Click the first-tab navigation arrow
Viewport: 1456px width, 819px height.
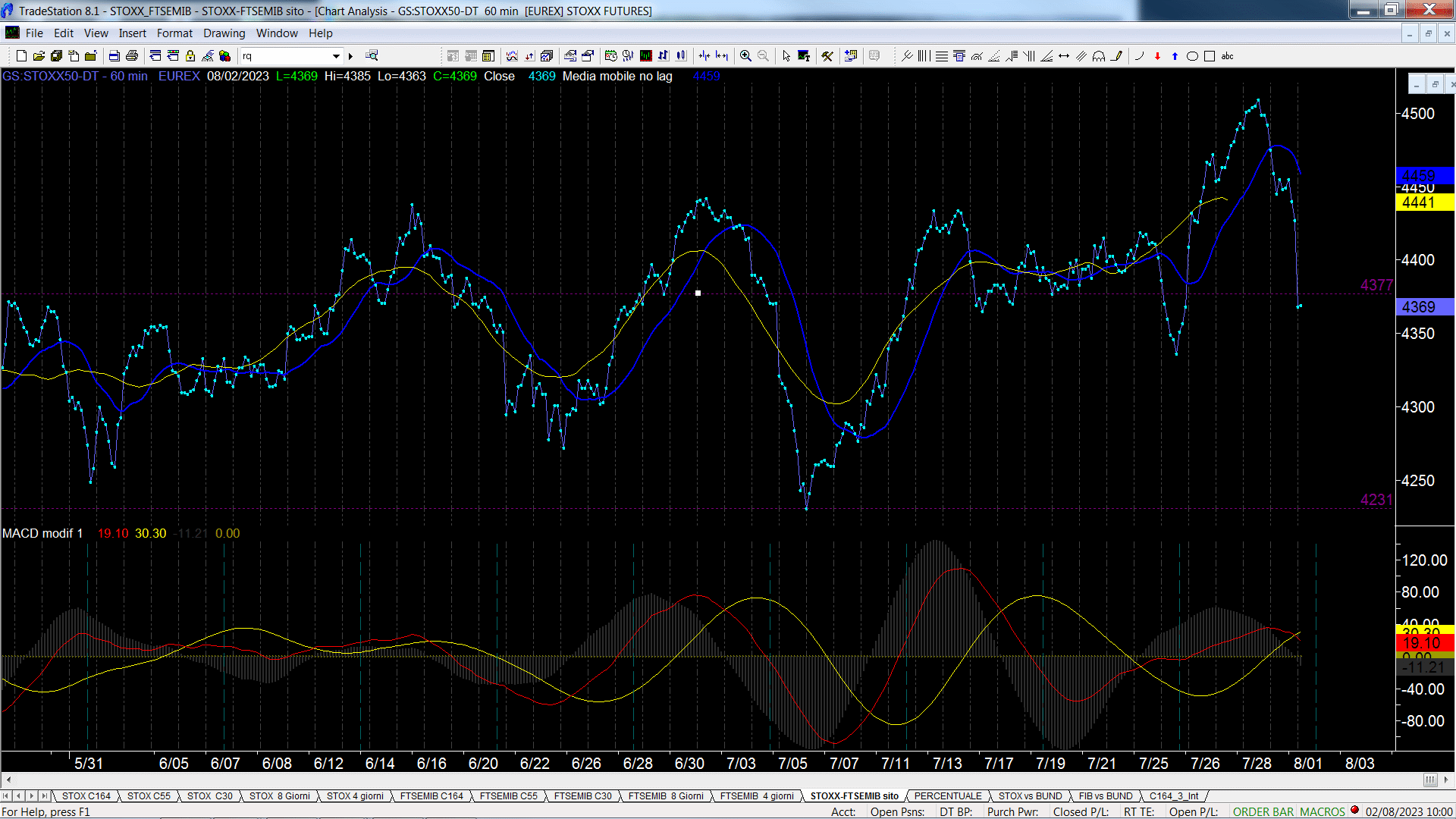6,795
